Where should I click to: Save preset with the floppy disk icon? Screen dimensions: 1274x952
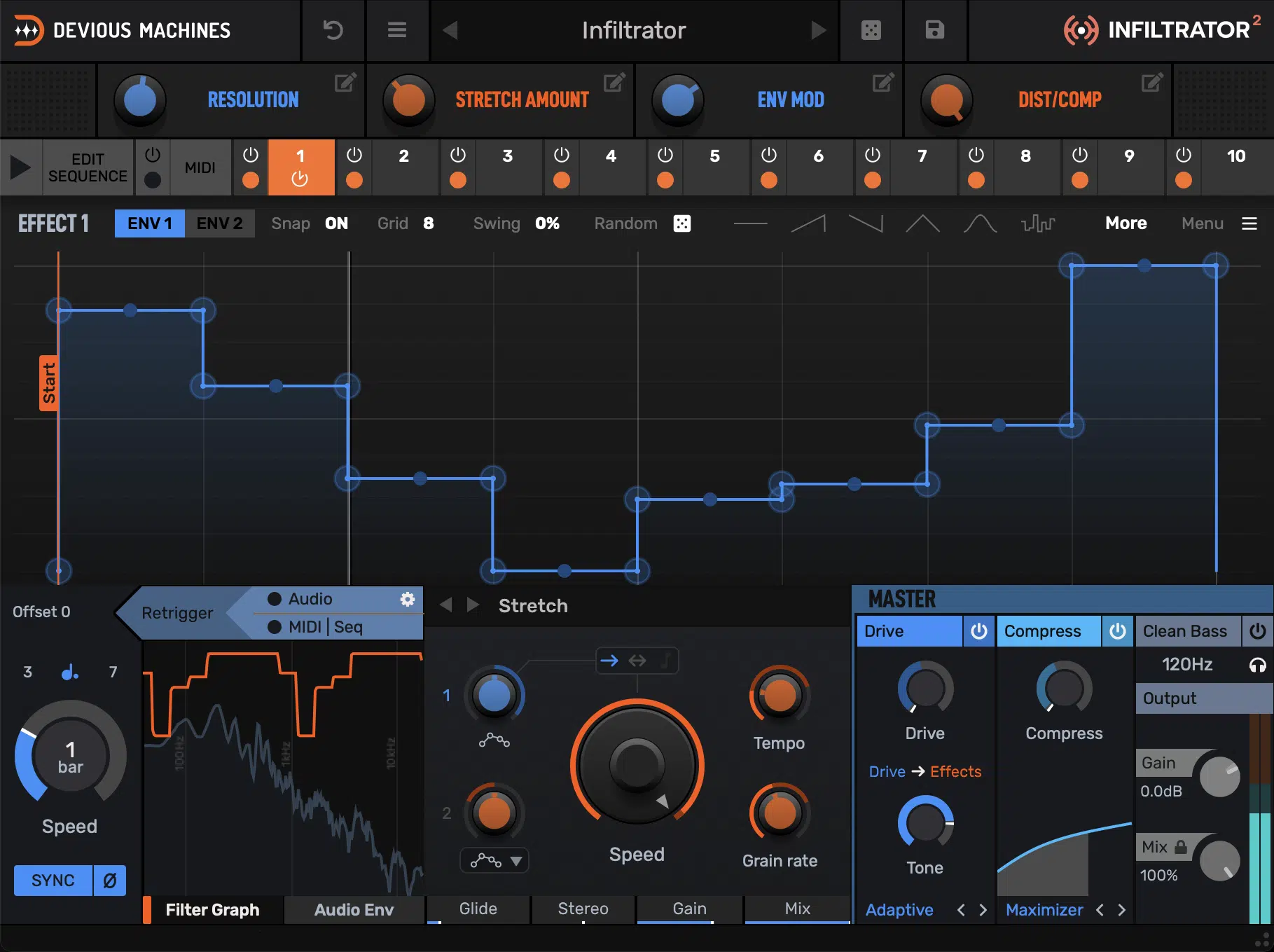coord(935,30)
